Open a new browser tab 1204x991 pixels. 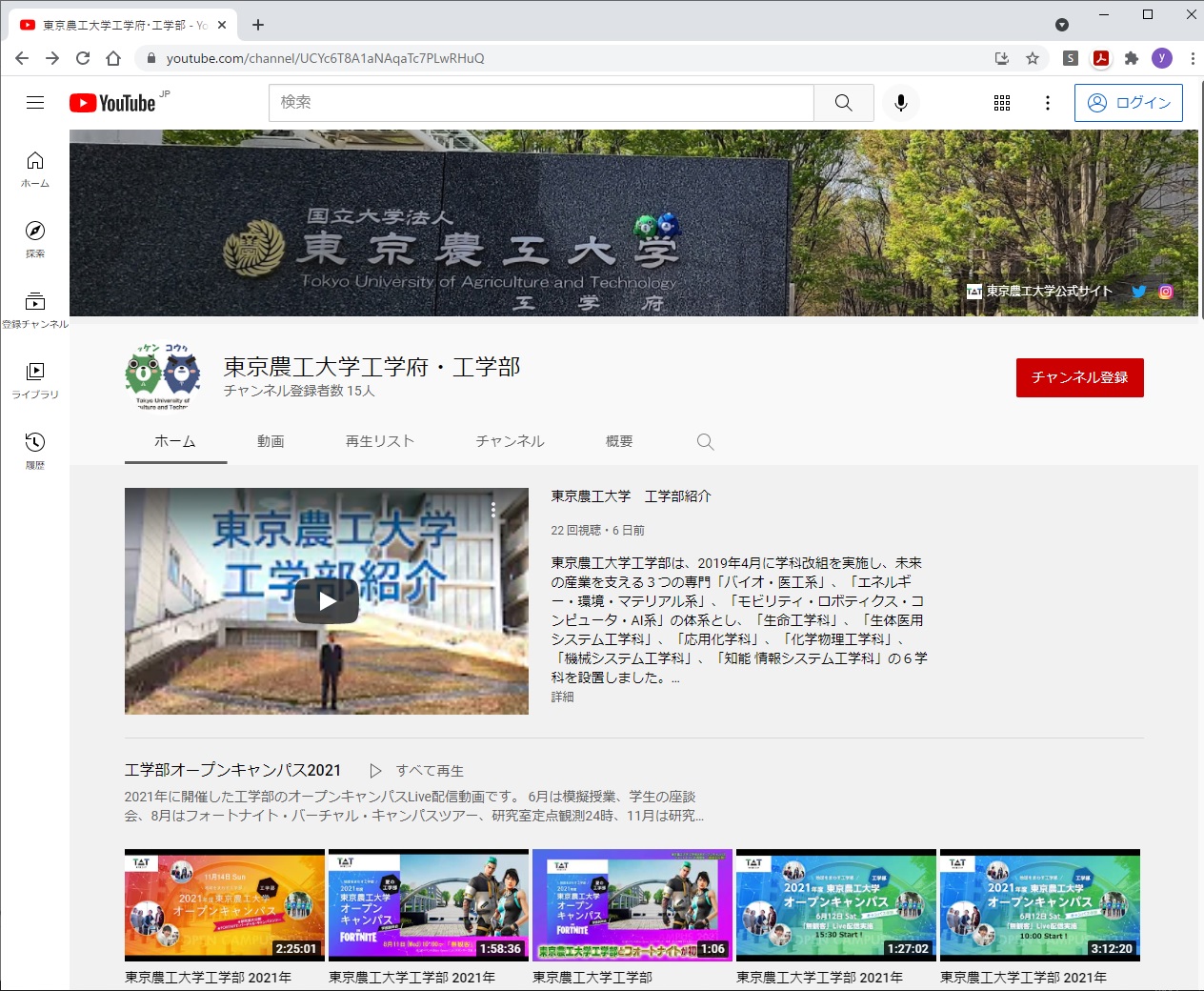coord(258,25)
